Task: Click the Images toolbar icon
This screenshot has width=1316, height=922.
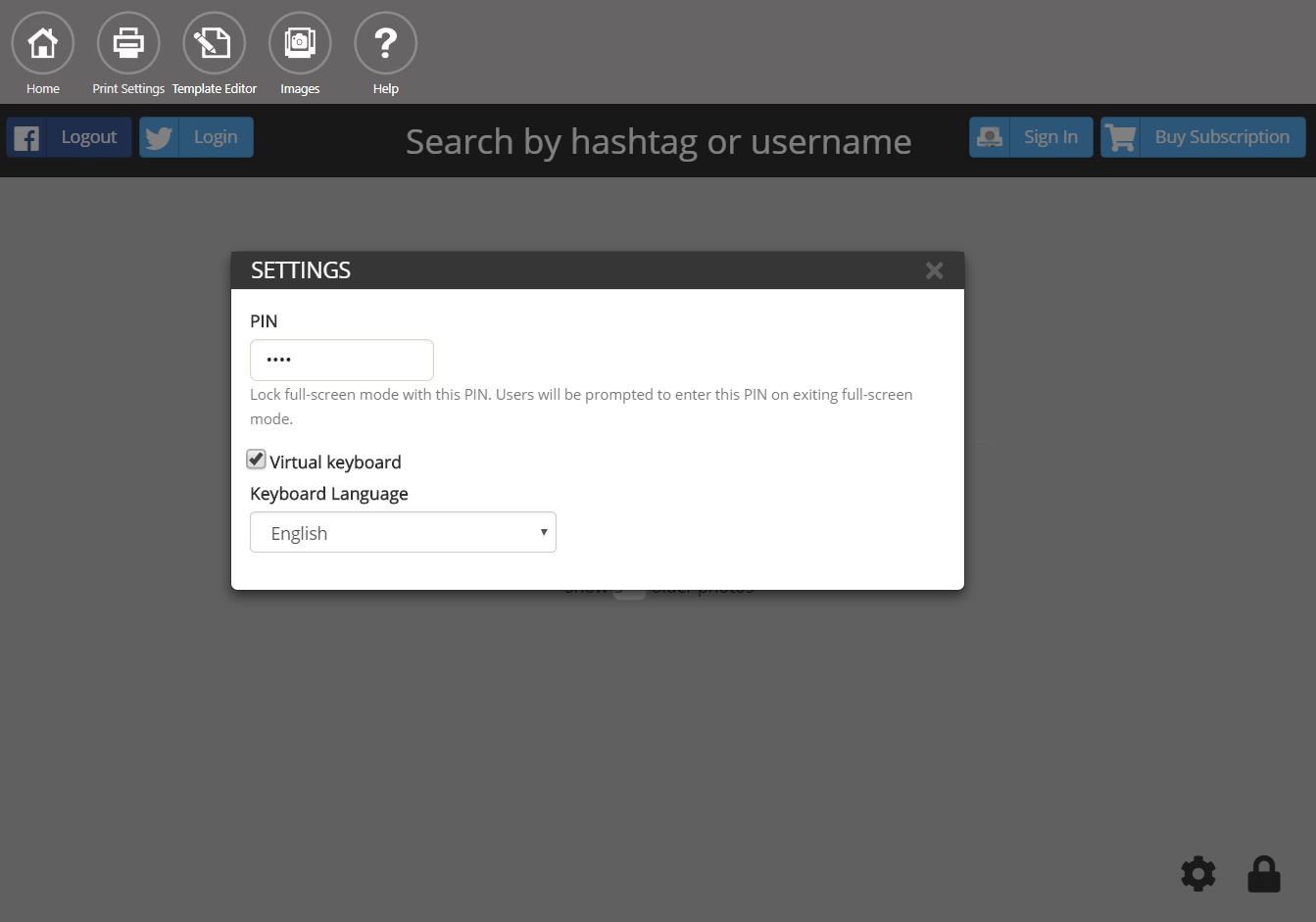Action: tap(299, 43)
